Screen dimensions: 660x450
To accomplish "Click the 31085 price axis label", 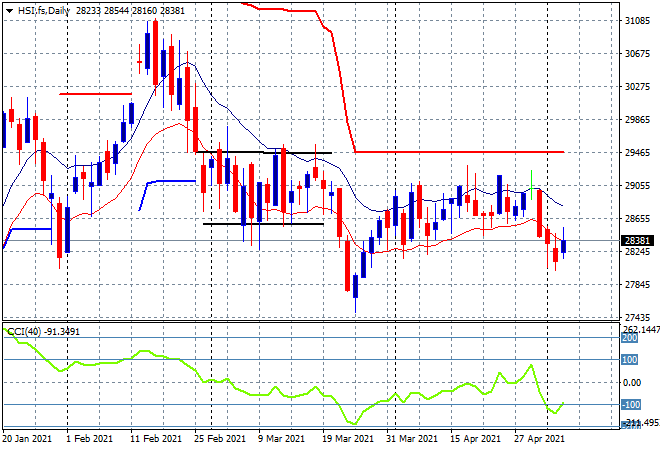I will point(637,21).
